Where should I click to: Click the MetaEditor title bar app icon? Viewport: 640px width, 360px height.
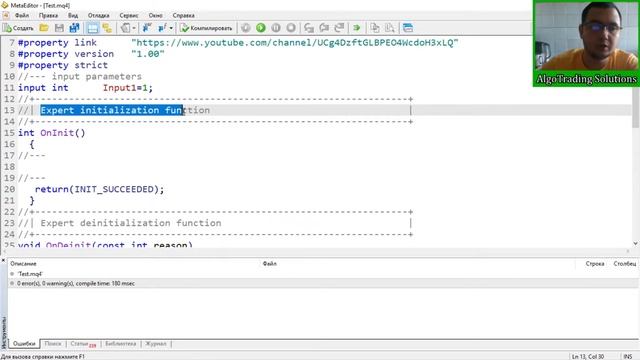[x=5, y=5]
